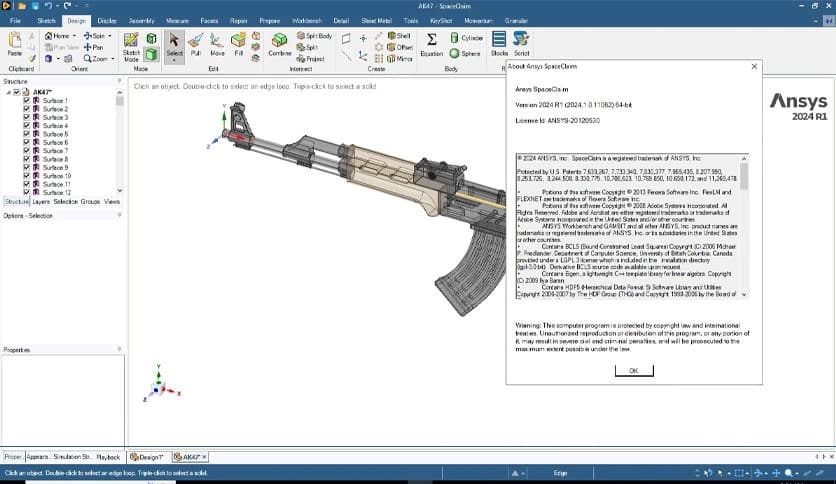836x484 pixels.
Task: Open the Script tool
Action: click(521, 44)
